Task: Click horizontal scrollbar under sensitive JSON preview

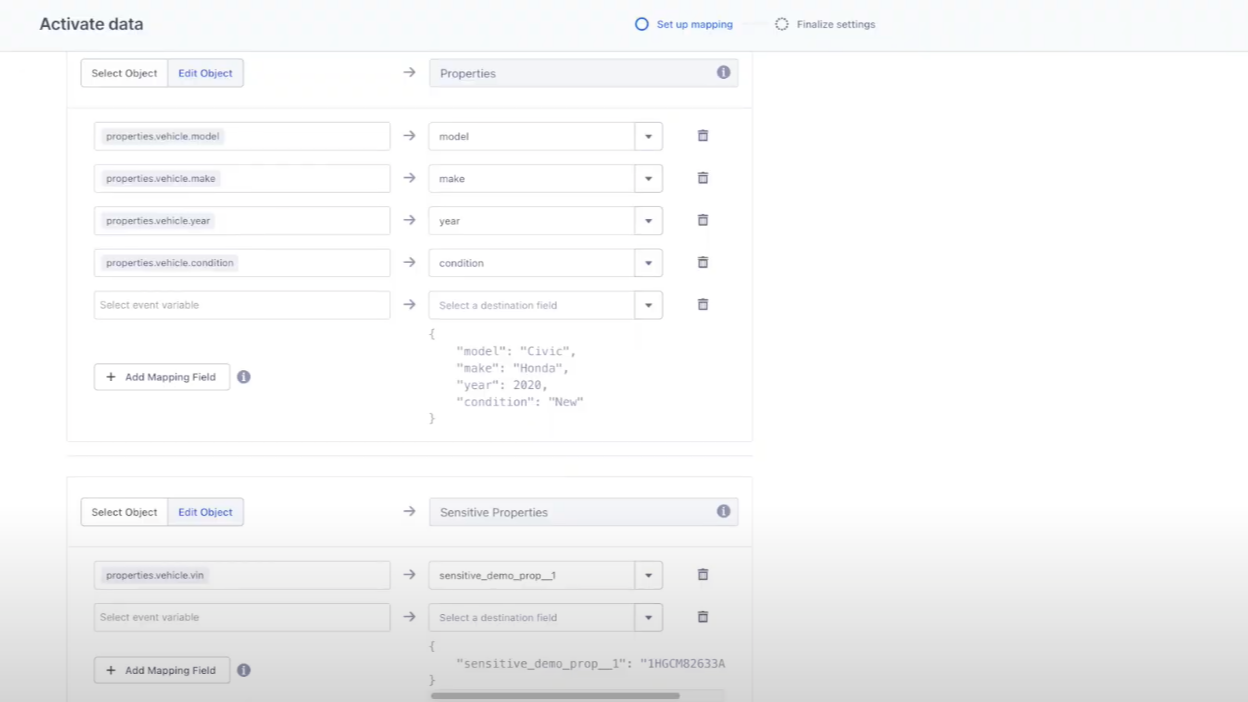Action: (x=555, y=695)
